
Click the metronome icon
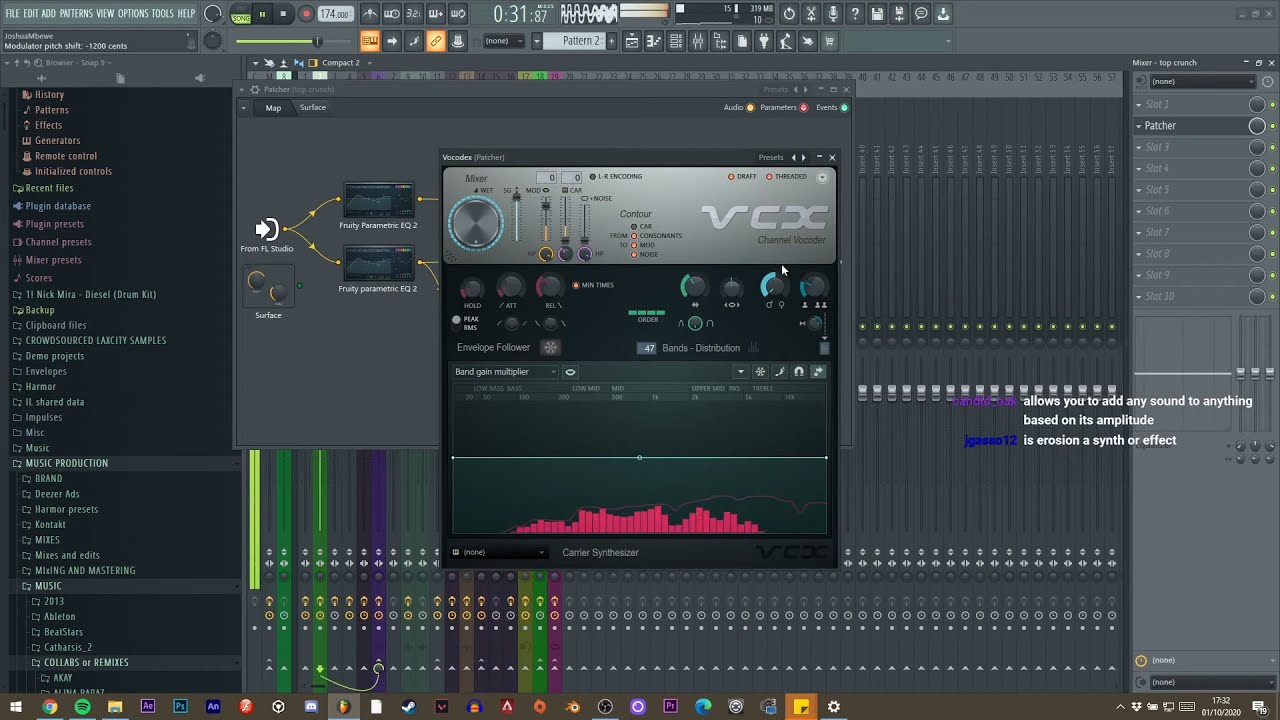[370, 14]
